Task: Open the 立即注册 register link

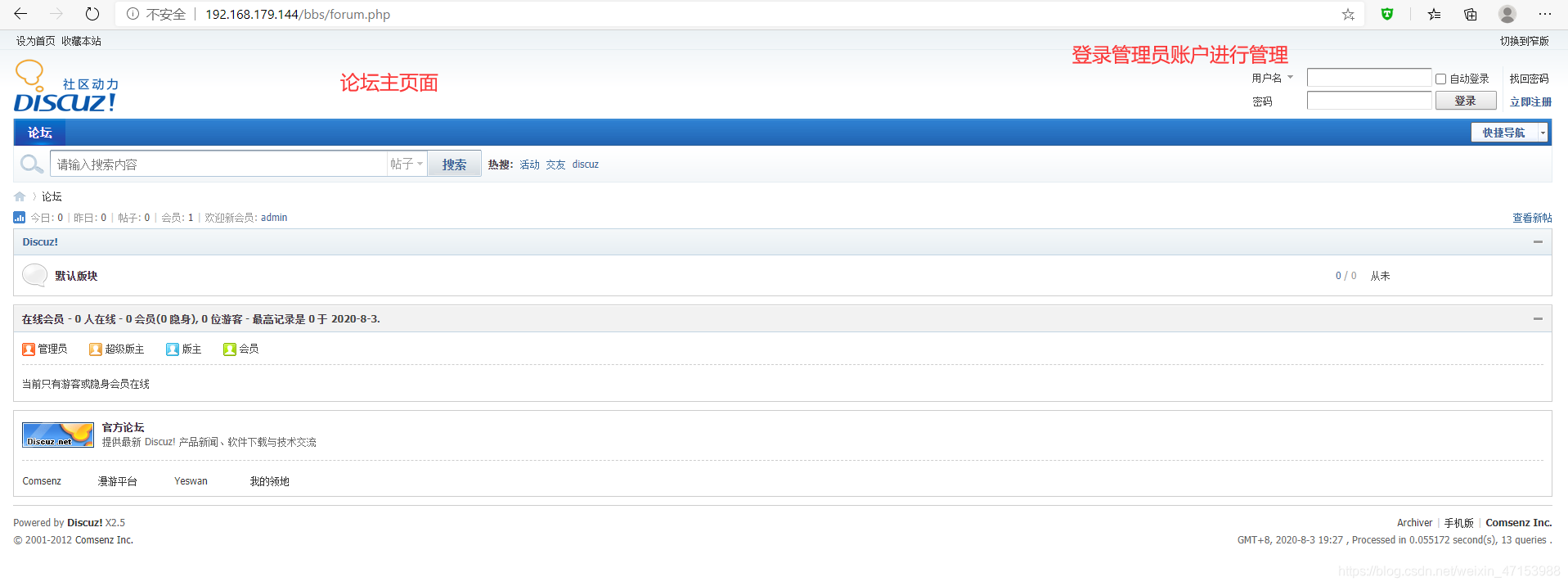Action: click(1530, 101)
